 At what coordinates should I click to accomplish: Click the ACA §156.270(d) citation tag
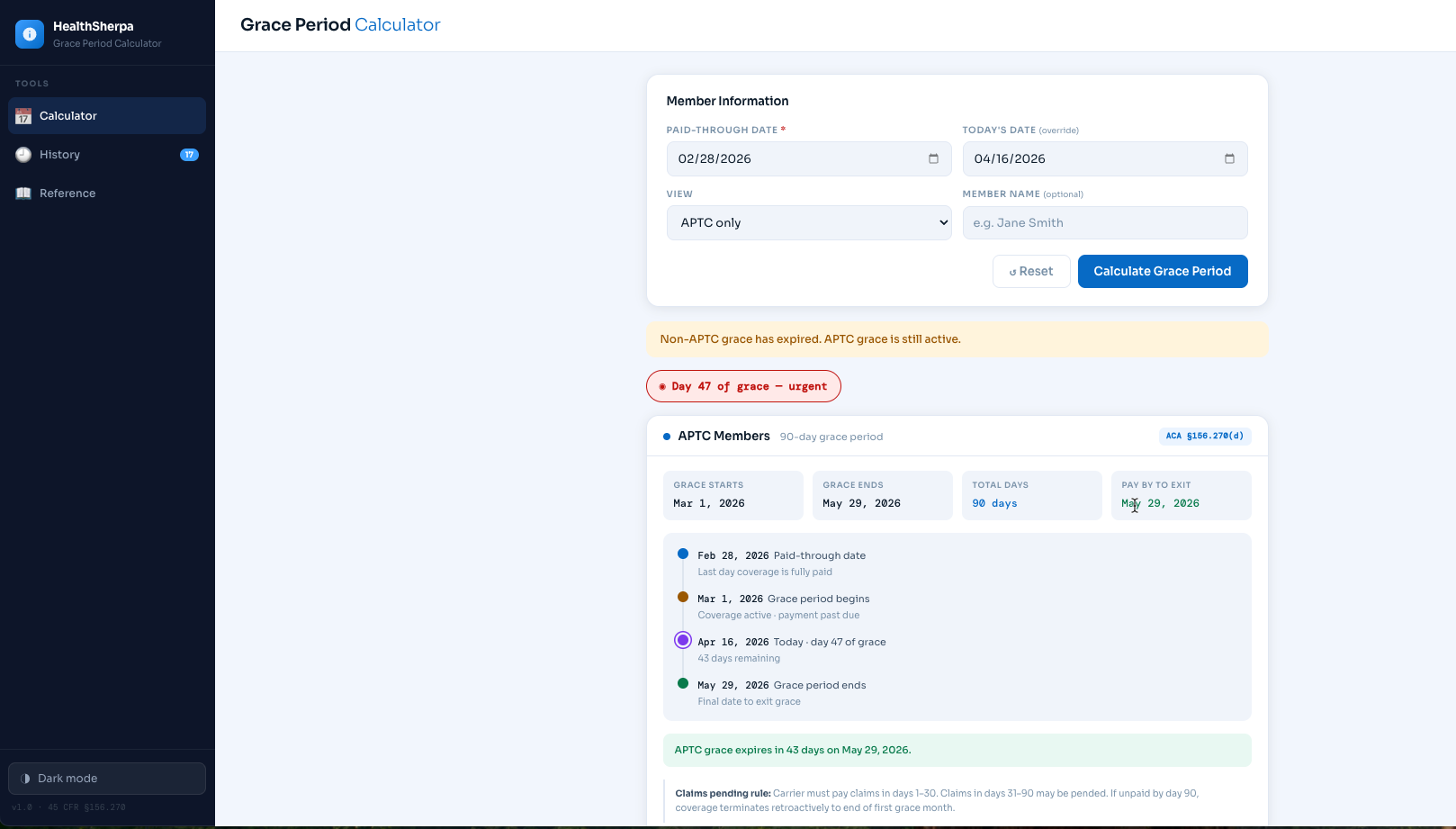(1204, 437)
